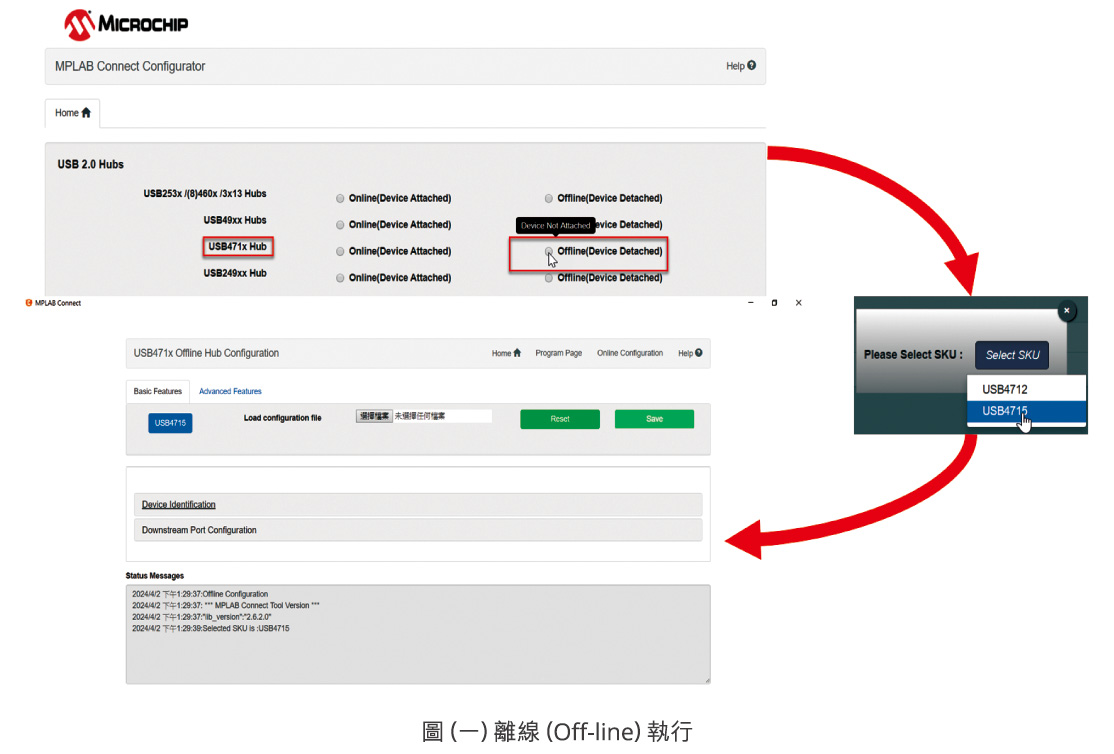Open the Program Page menu item
The width and height of the screenshot is (1114, 754).
pyautogui.click(x=560, y=353)
